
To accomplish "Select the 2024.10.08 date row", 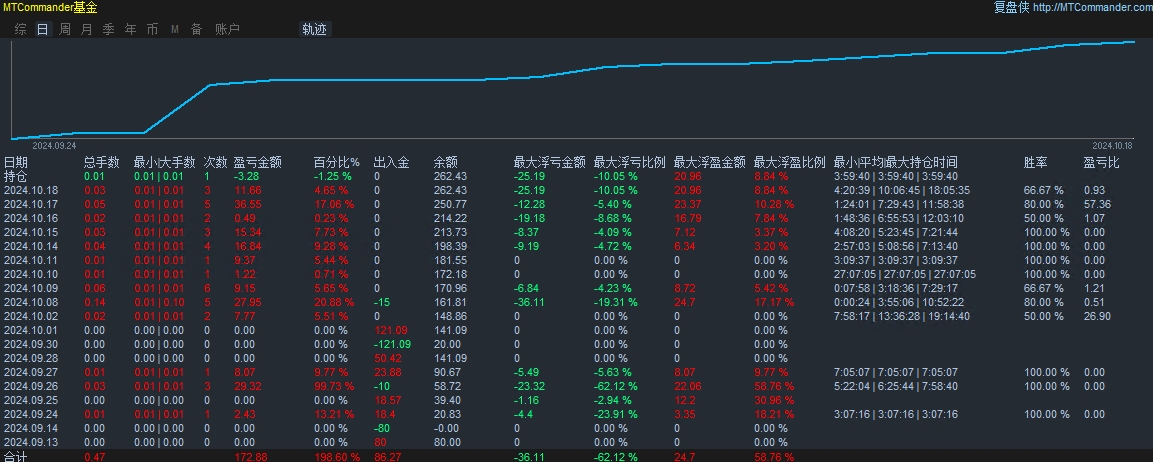I will coord(576,302).
